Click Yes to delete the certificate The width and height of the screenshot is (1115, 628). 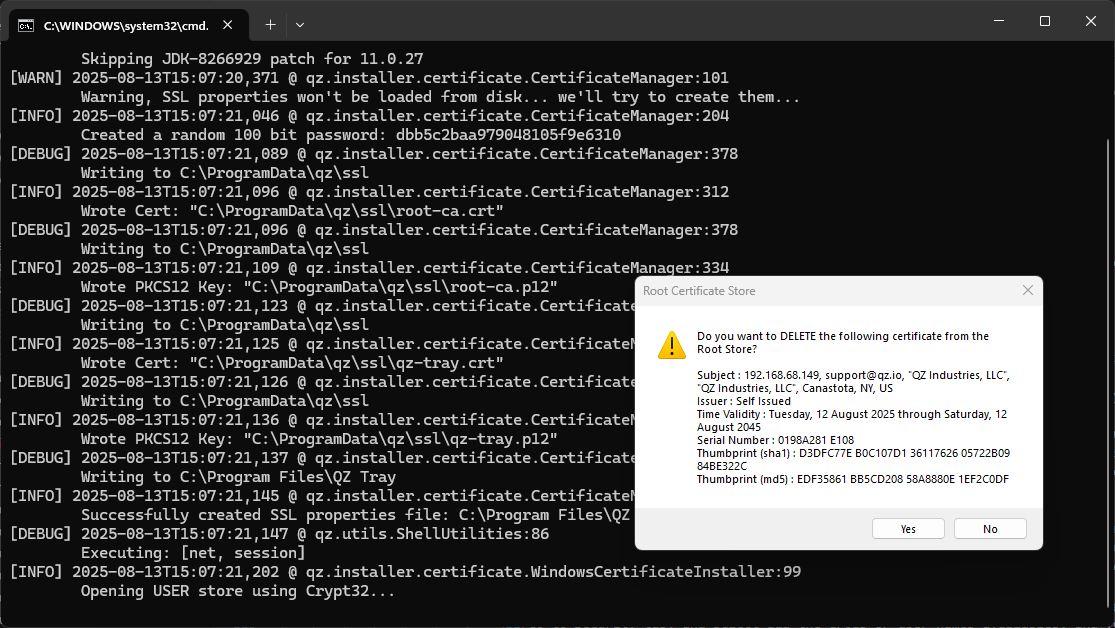coord(908,529)
